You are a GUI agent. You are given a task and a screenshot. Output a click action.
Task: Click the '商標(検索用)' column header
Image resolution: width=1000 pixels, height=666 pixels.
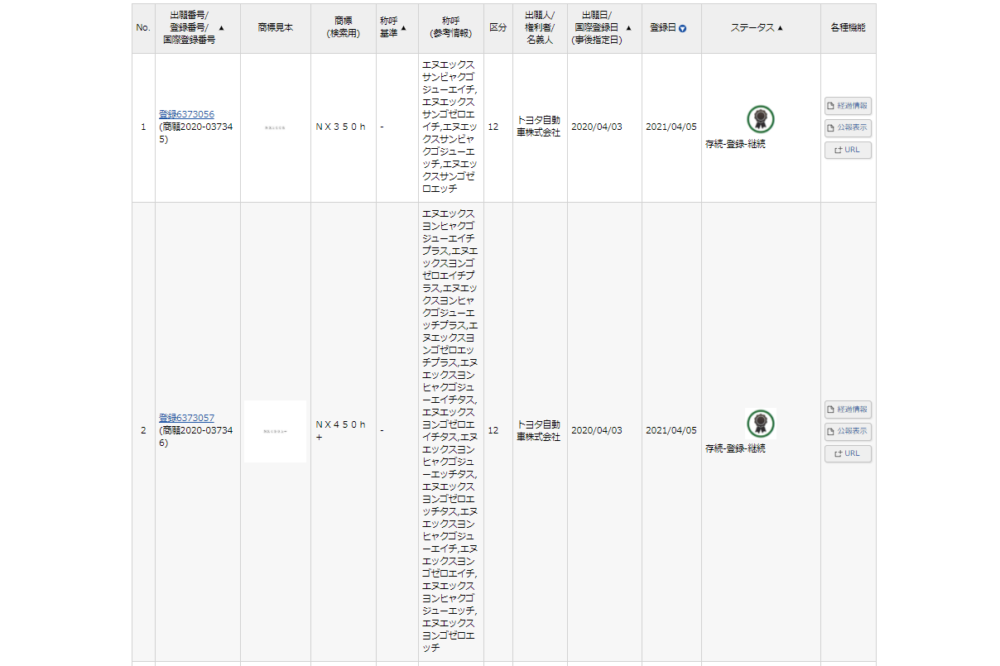[x=343, y=28]
